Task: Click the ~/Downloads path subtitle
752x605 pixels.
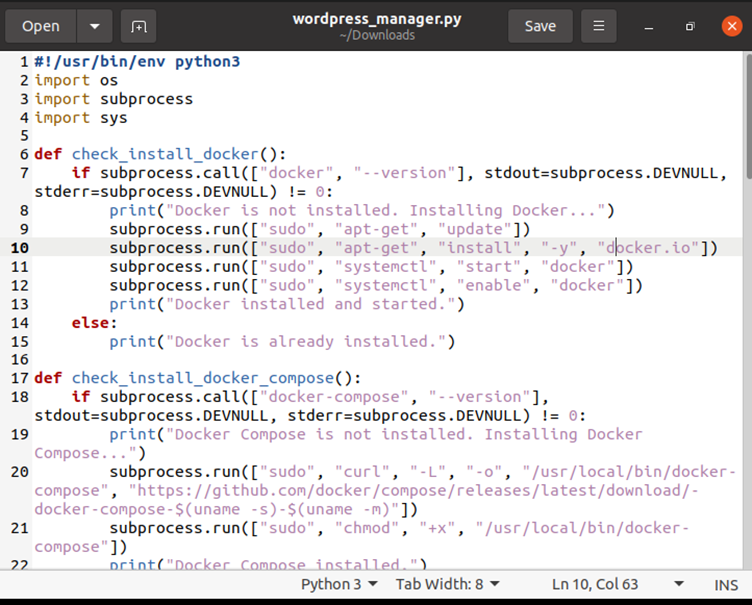Action: (x=377, y=36)
